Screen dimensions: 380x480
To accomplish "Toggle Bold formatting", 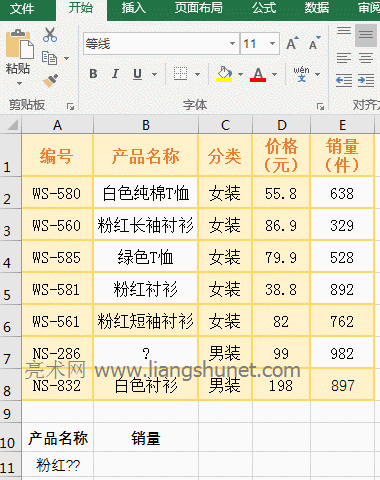I will tap(93, 74).
